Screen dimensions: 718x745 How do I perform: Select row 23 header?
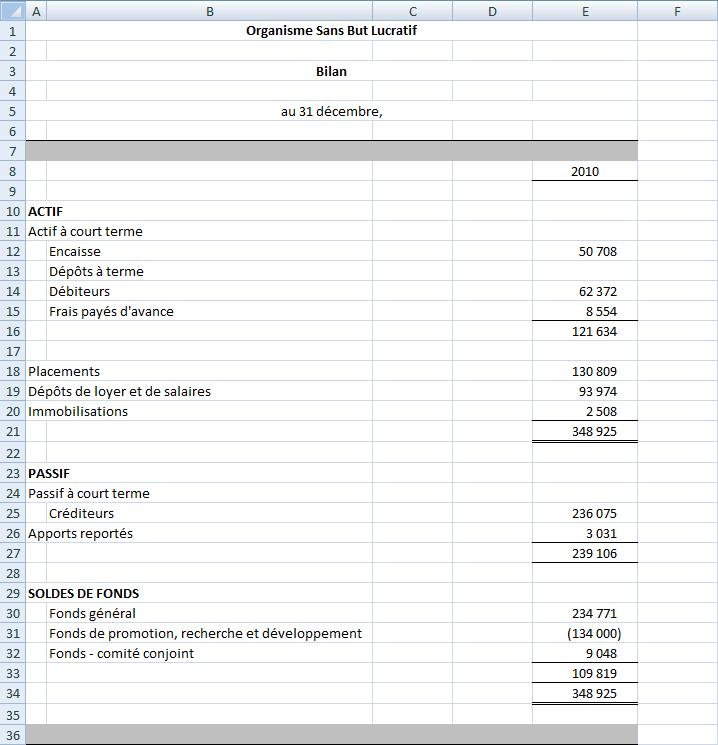point(12,473)
